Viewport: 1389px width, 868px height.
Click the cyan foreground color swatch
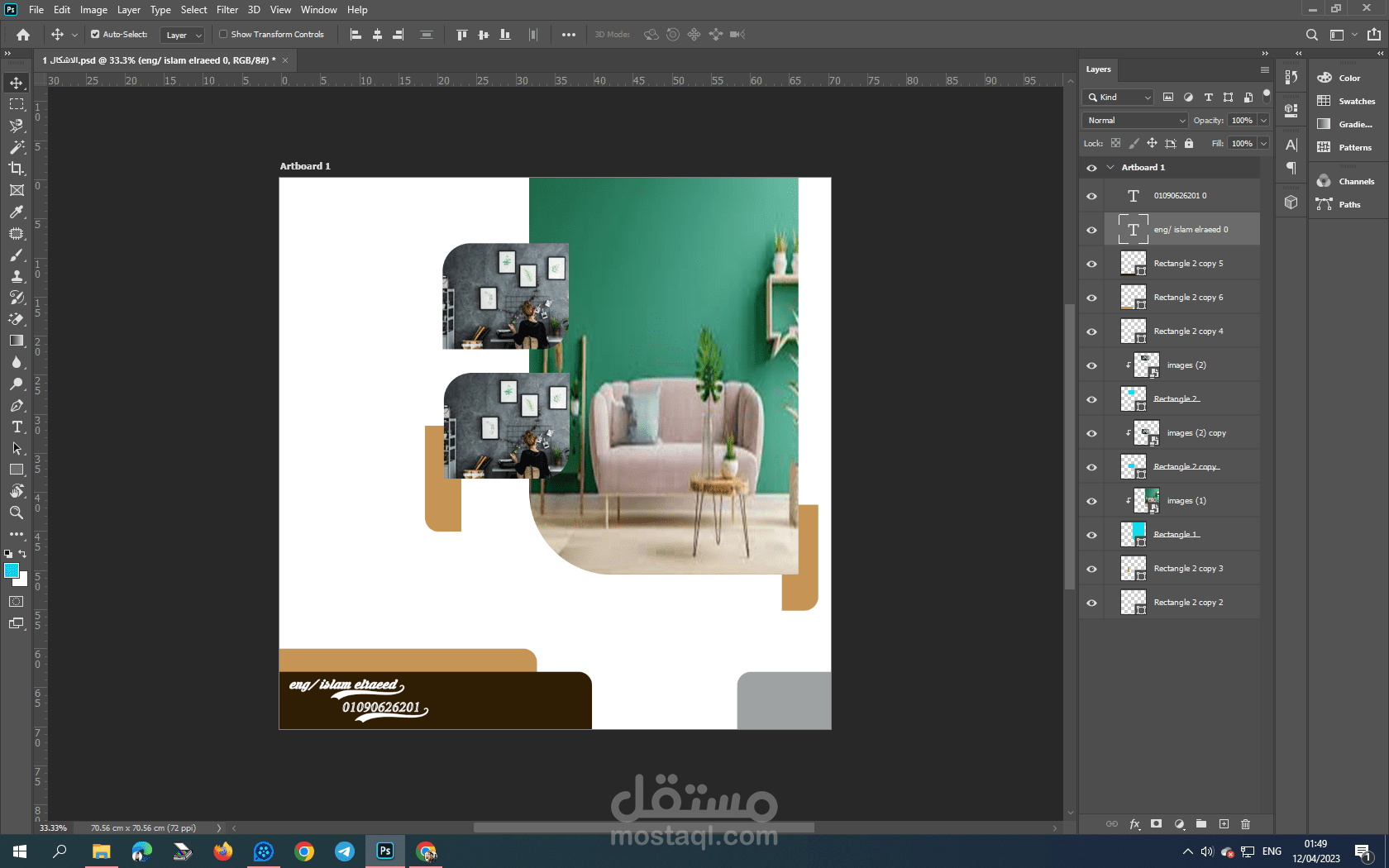coord(12,570)
